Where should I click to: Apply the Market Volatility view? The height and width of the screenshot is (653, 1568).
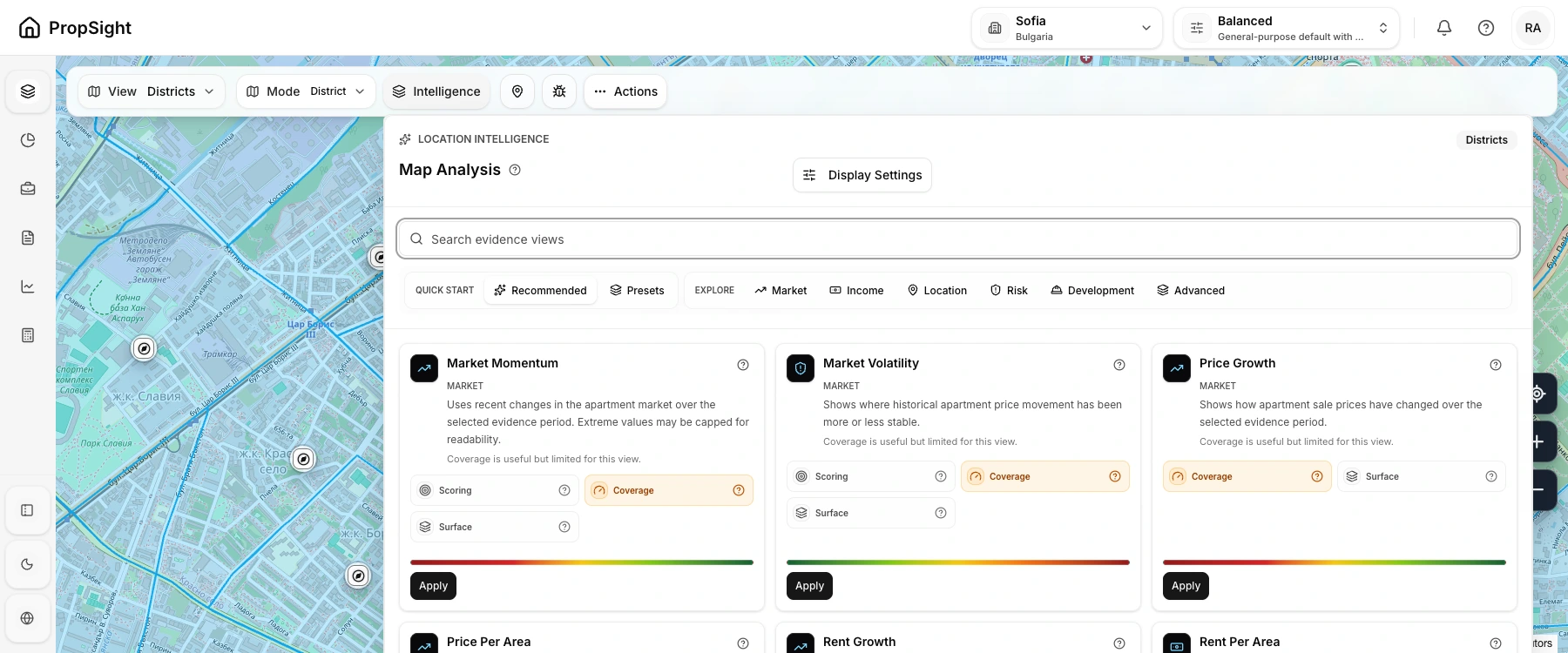click(809, 586)
